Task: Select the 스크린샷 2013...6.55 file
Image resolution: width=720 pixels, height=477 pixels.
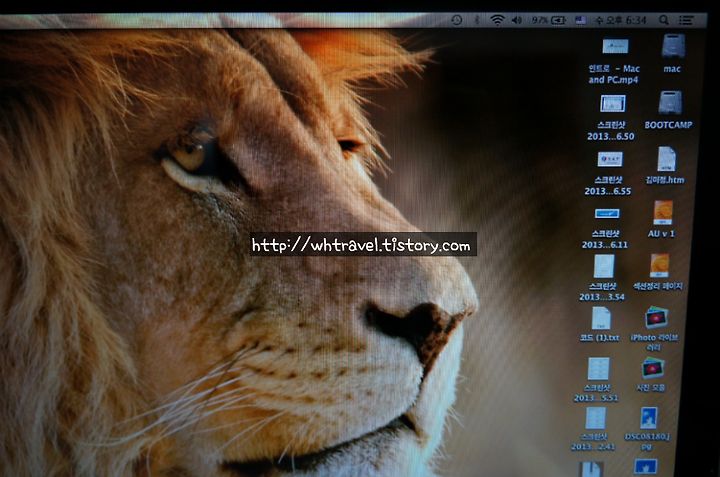Action: [610, 159]
